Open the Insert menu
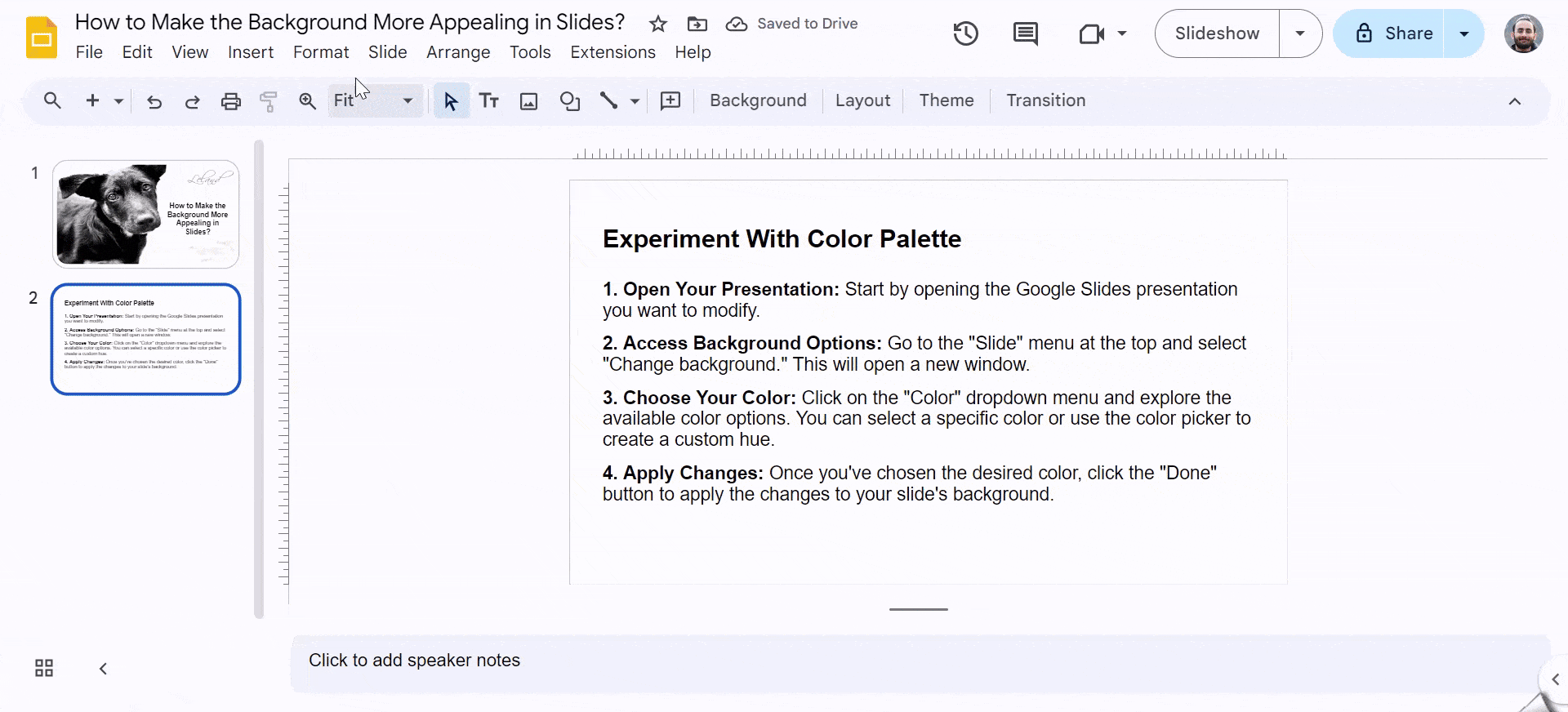This screenshot has height=712, width=1568. tap(250, 52)
